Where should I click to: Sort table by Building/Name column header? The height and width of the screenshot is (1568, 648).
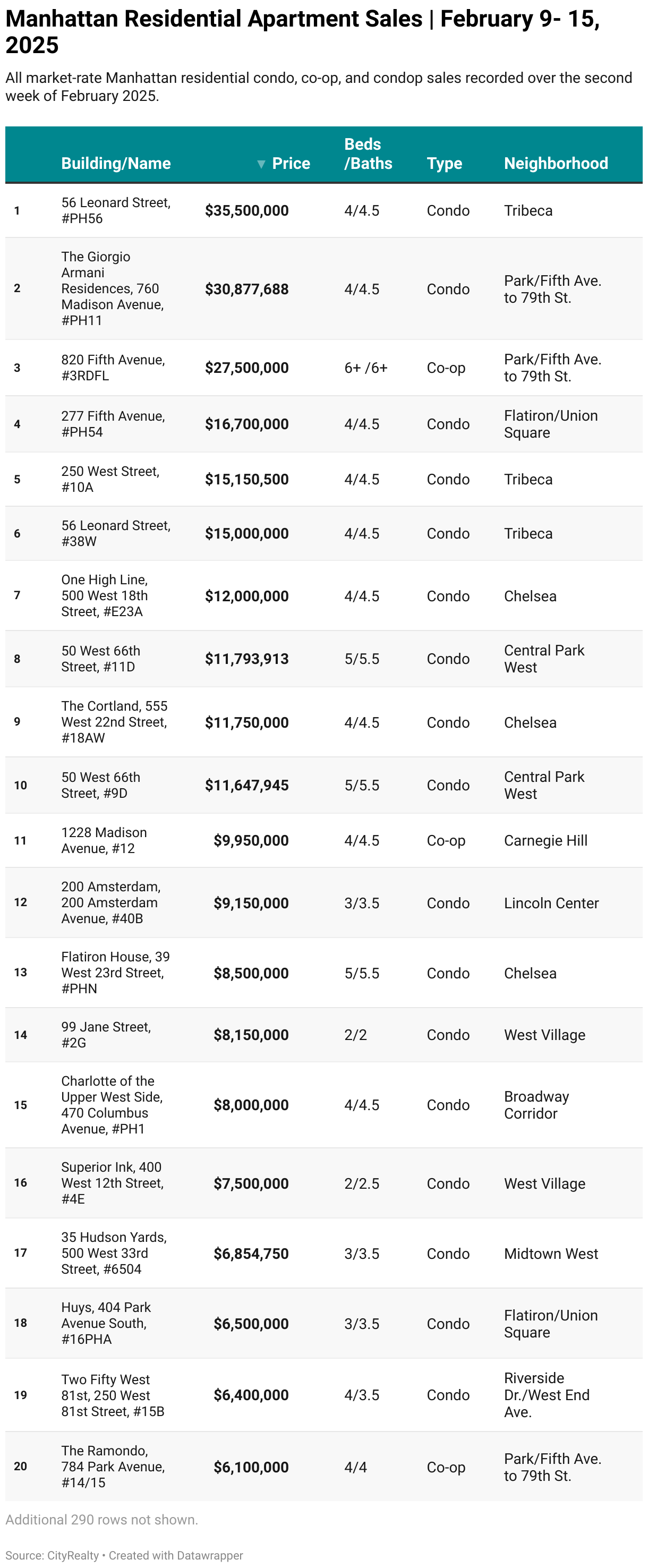(x=116, y=163)
